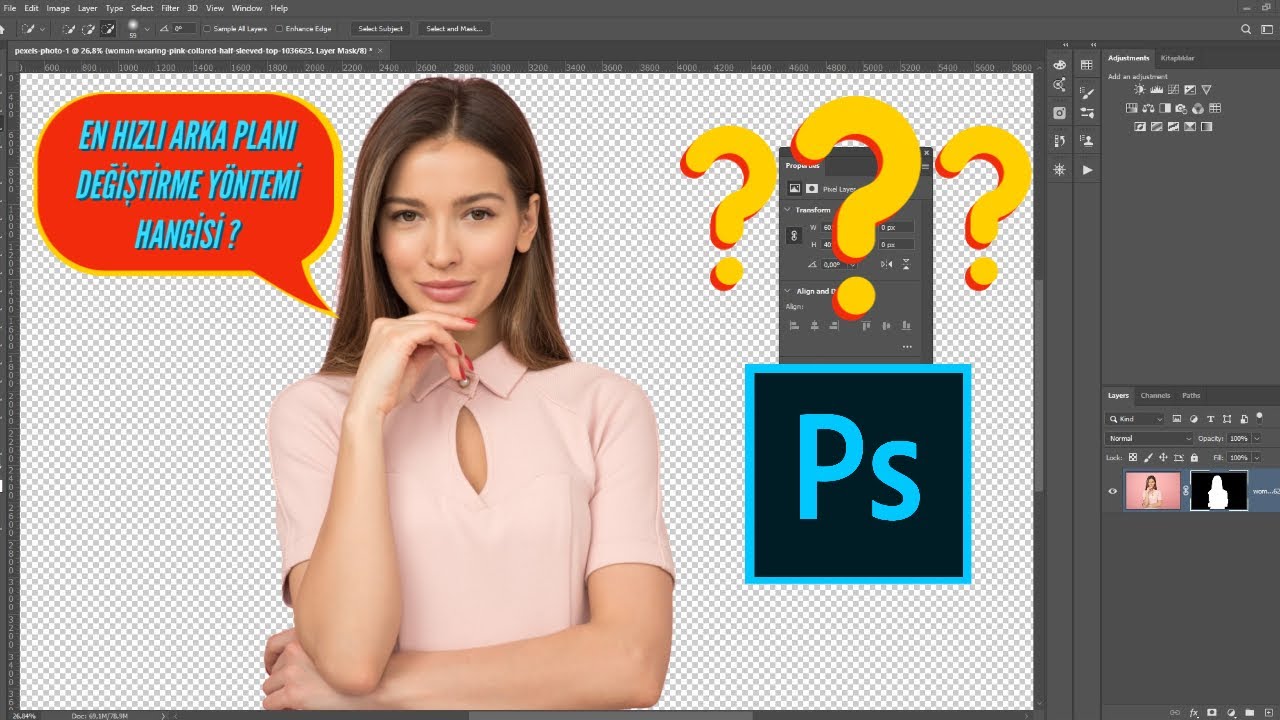
Task: Select the New Selection quick selection mode
Action: [x=69, y=29]
